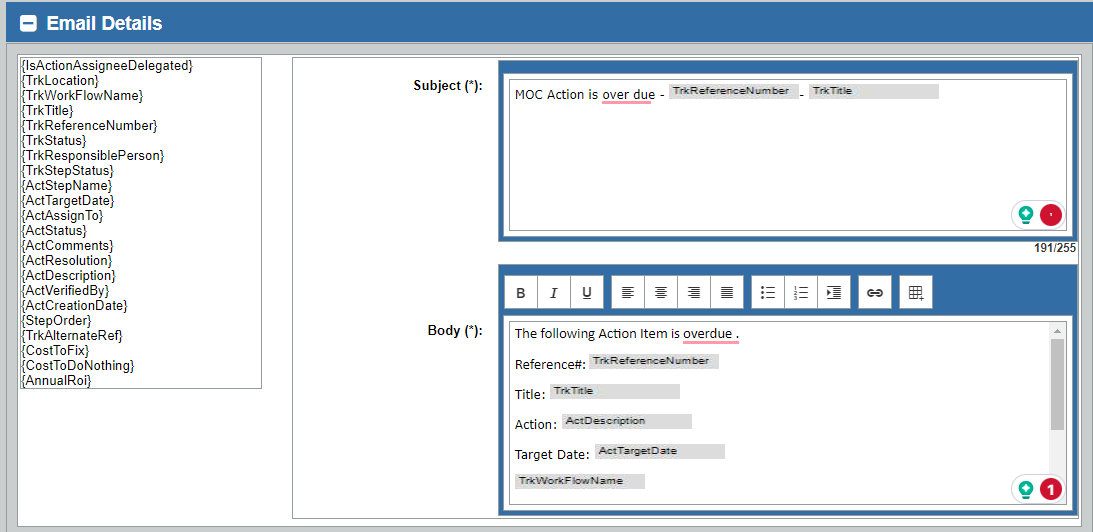
Task: Click ActTargetDate token in Body
Action: [x=659, y=451]
